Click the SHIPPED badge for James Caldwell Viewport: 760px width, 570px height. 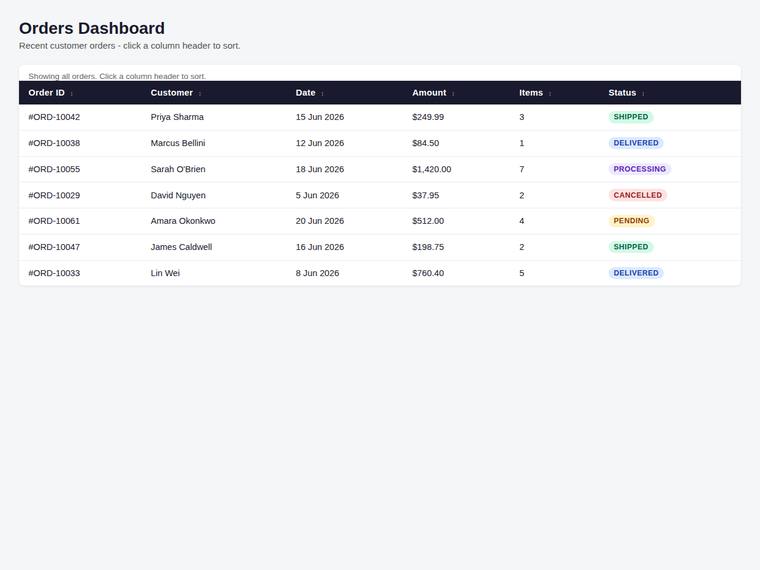(631, 247)
